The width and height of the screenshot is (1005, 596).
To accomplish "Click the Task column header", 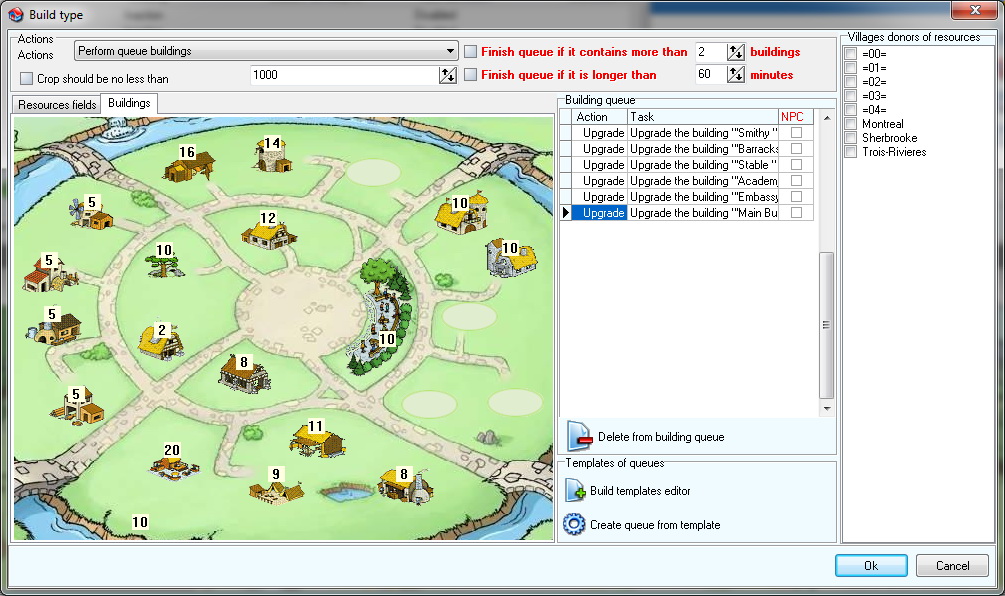I will coord(702,117).
